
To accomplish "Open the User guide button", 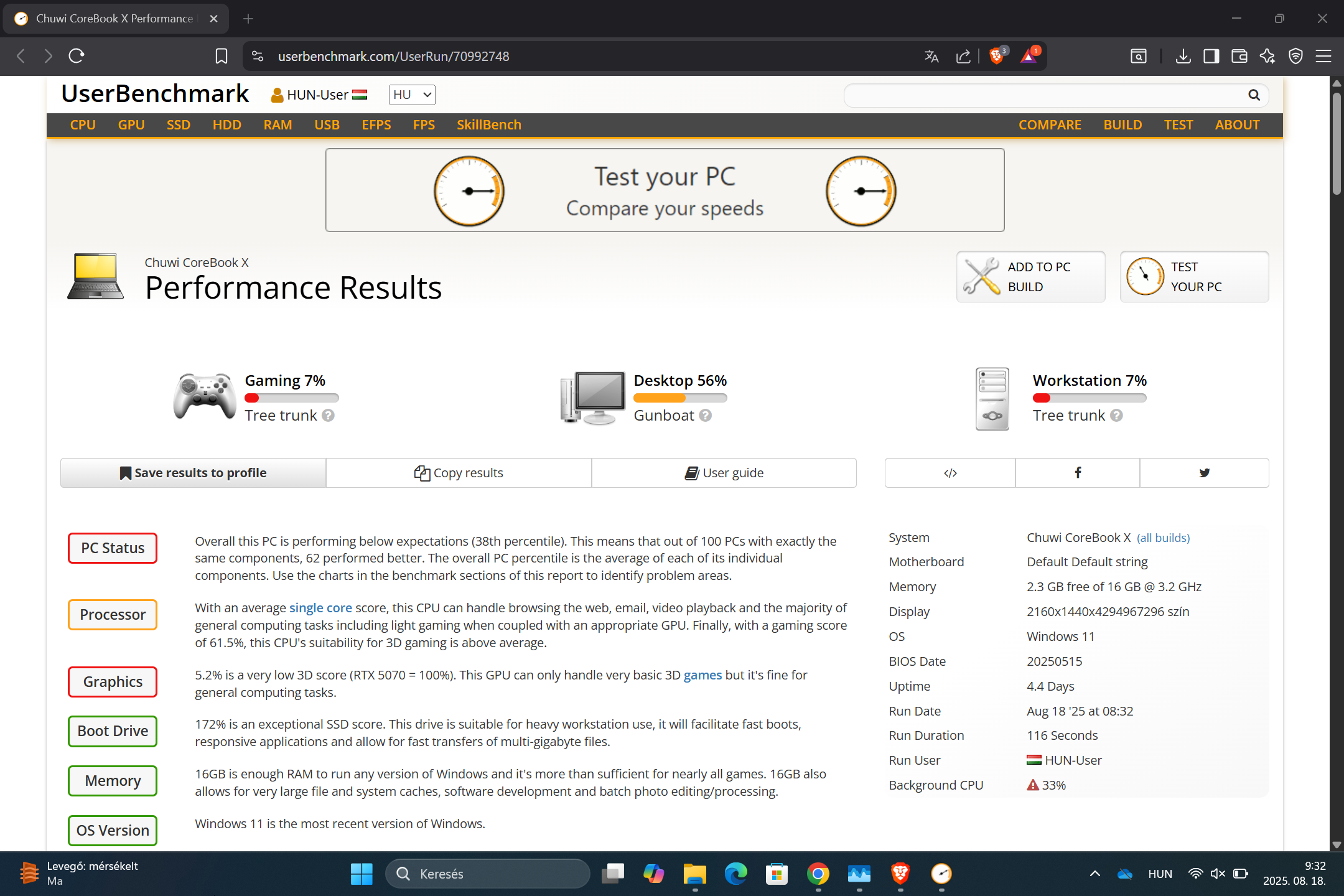I will pyautogui.click(x=724, y=473).
